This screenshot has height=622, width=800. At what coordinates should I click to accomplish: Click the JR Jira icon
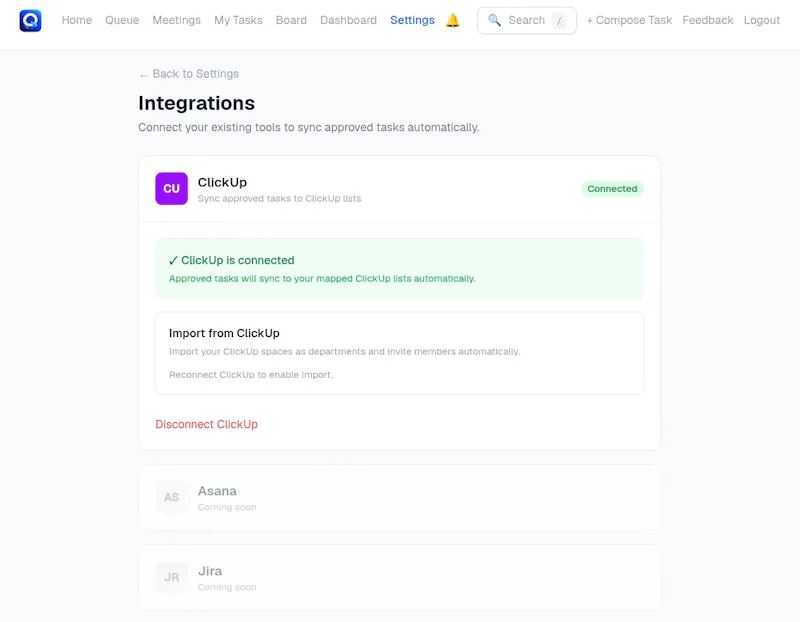171,578
